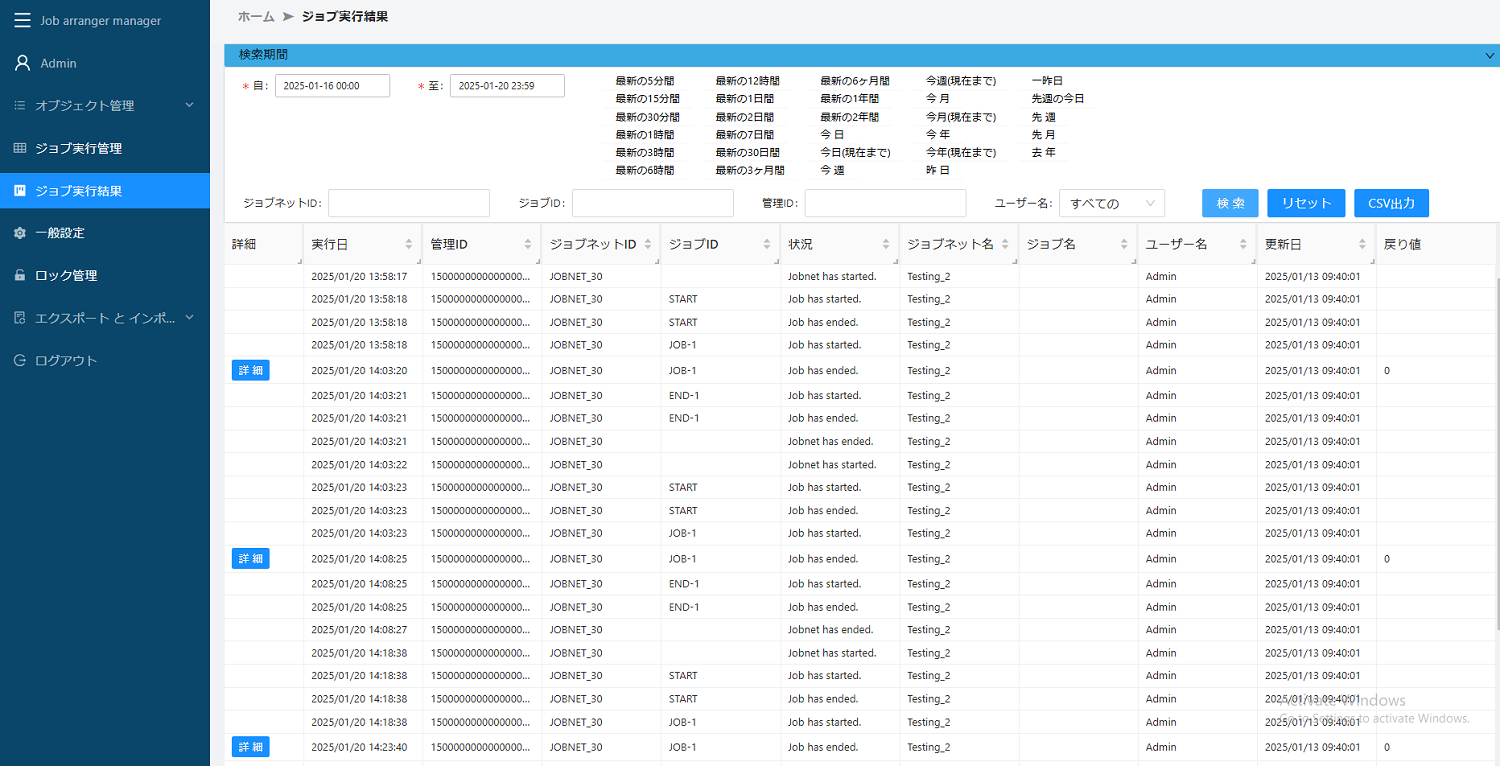Collapse the 検索期間 panel chevron
Image resolution: width=1500 pixels, height=766 pixels.
coord(1489,56)
